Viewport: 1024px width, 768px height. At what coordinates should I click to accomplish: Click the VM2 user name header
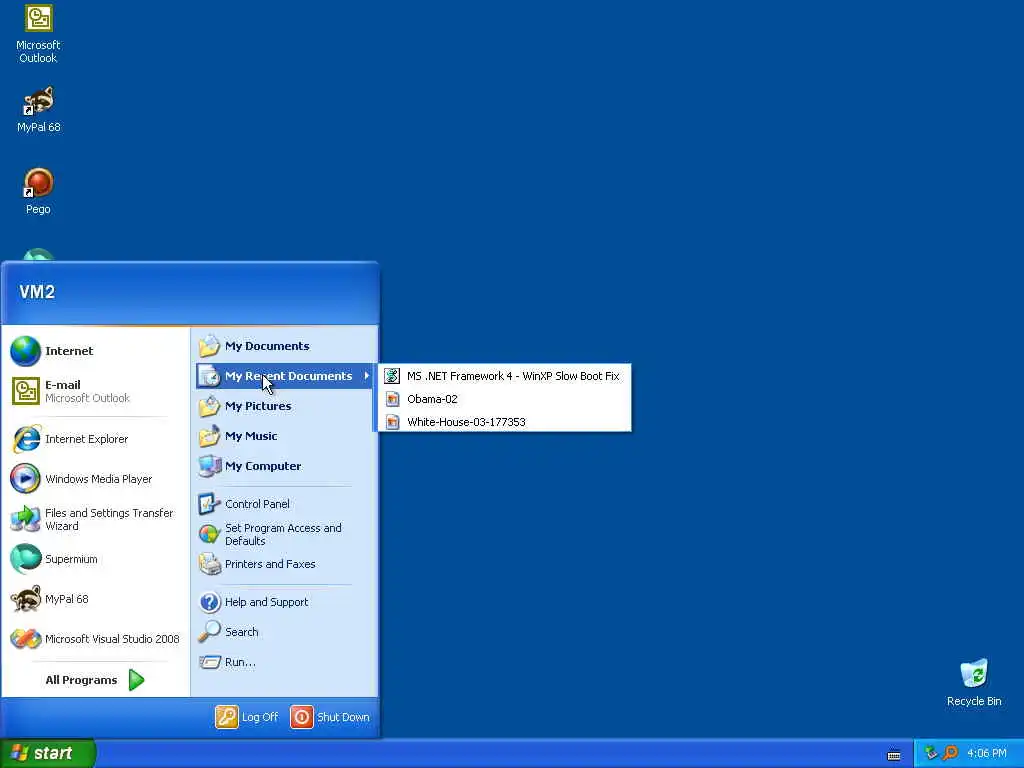coord(37,292)
